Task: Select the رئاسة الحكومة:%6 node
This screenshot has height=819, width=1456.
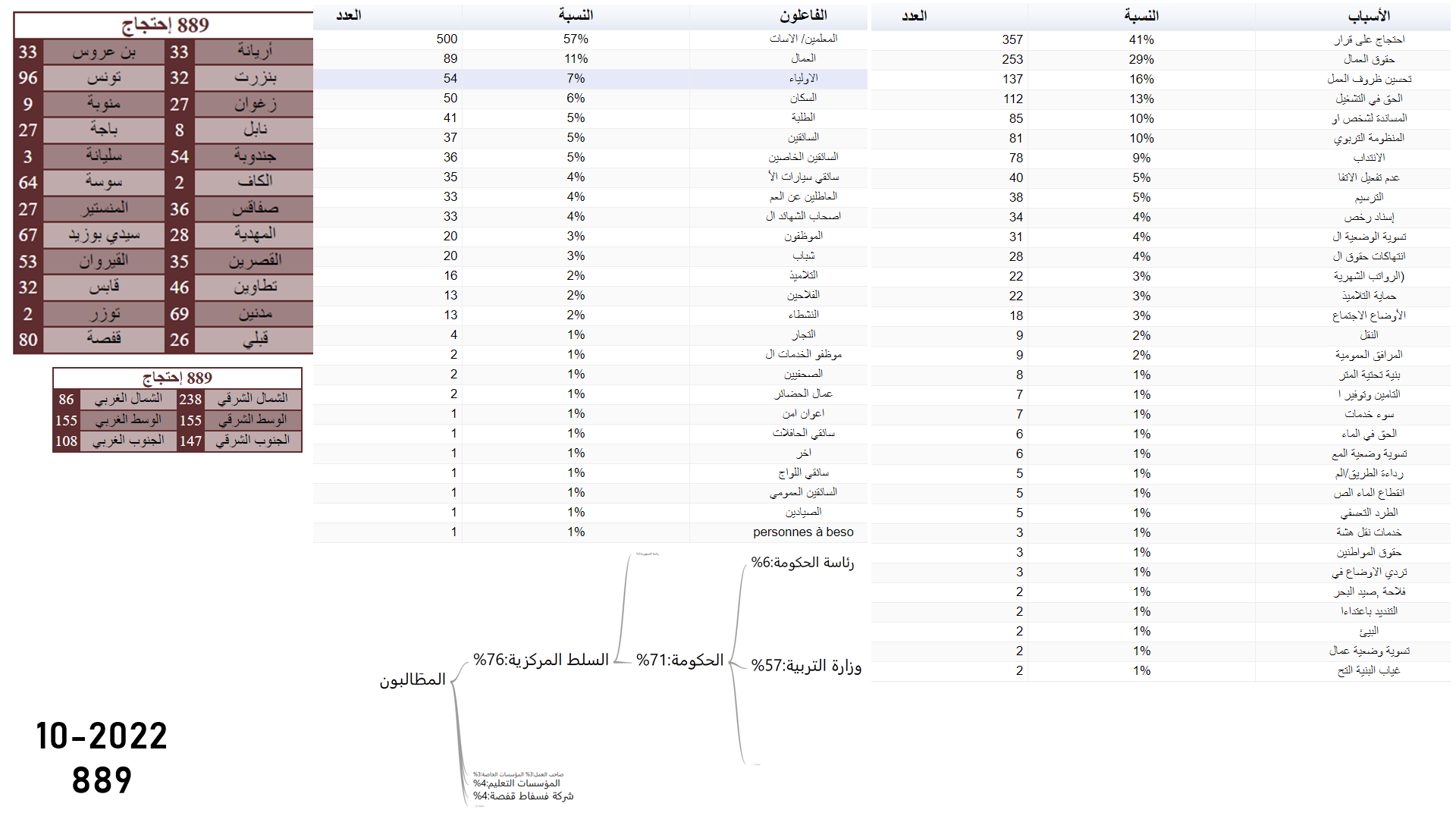Action: coord(802,563)
